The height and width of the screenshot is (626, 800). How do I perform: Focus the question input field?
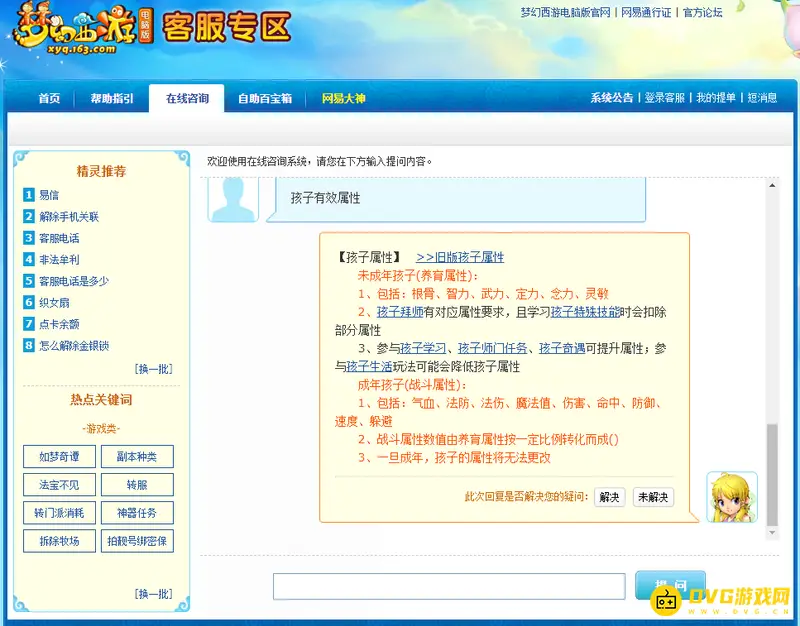tap(449, 586)
